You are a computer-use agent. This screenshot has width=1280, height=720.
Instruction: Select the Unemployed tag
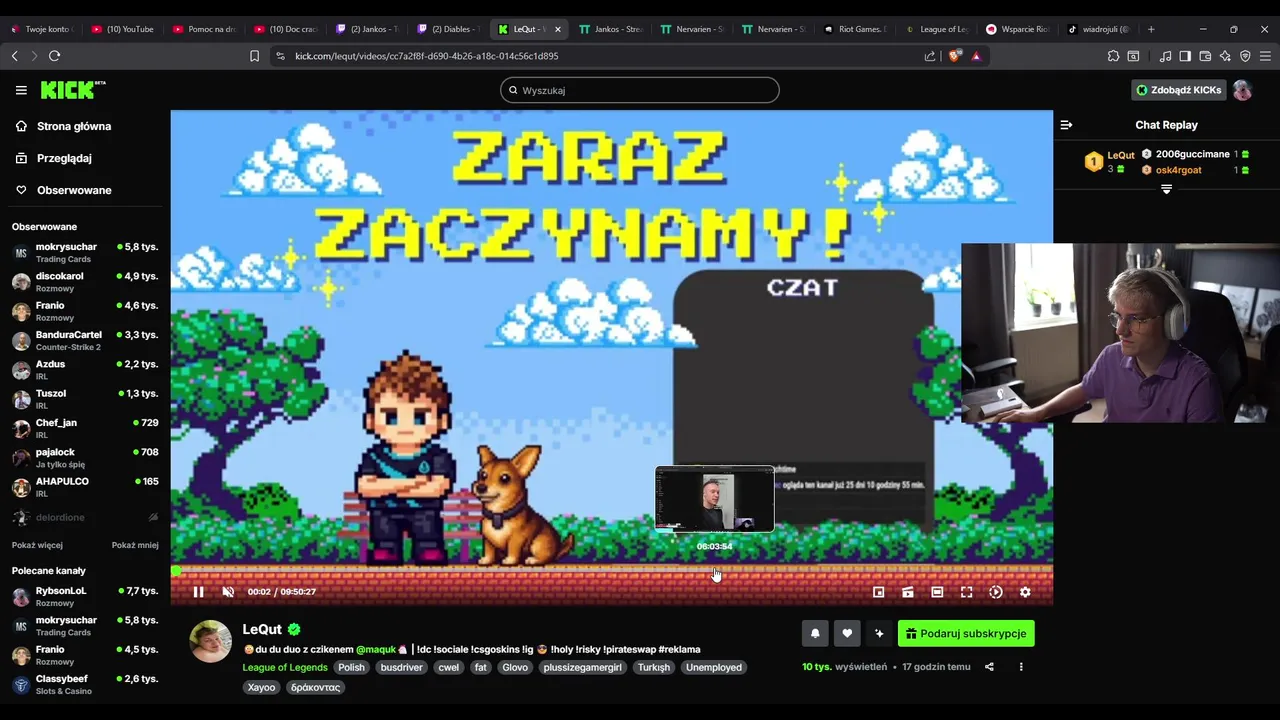714,667
